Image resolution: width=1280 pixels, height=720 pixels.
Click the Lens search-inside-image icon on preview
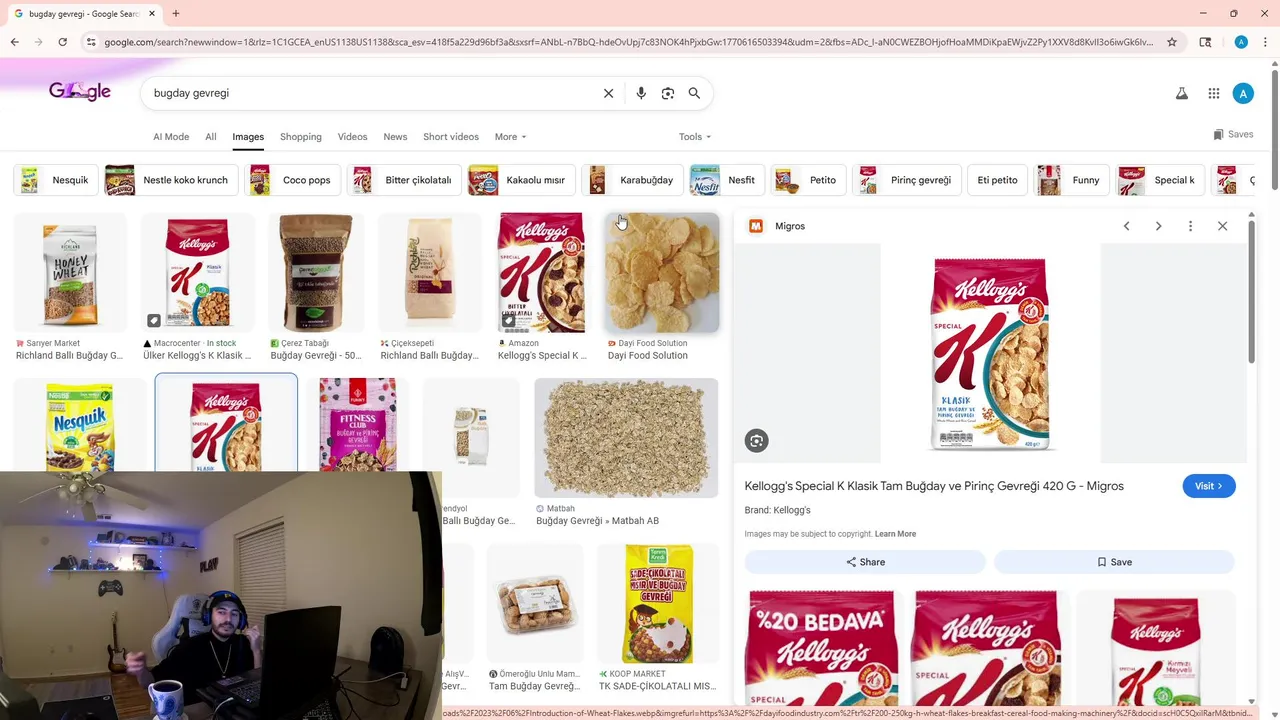click(x=756, y=441)
